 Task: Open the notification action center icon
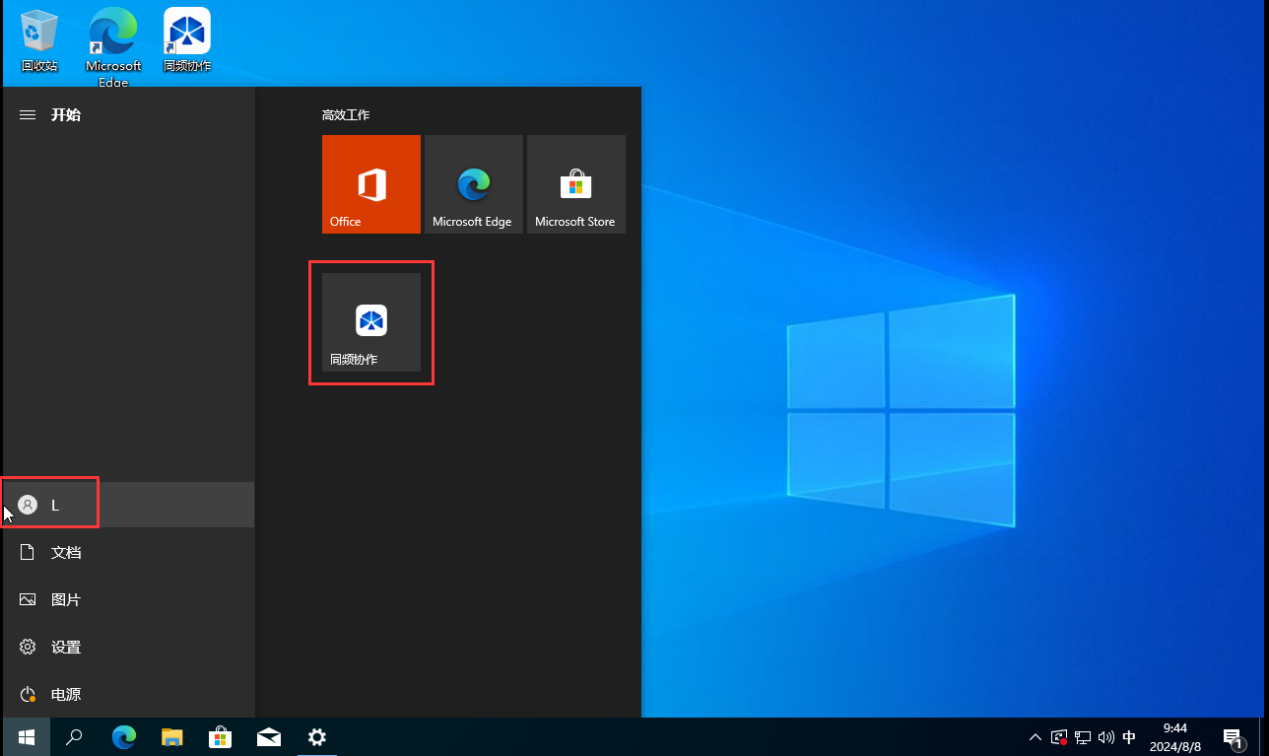tap(1232, 737)
